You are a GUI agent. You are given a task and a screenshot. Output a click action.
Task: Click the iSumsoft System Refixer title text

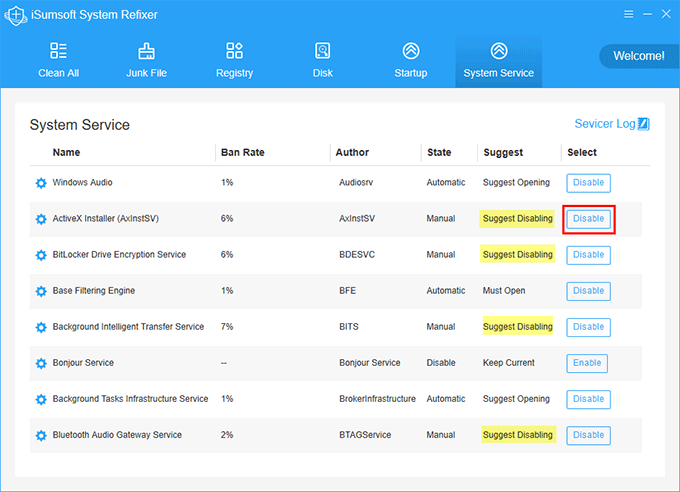point(94,15)
